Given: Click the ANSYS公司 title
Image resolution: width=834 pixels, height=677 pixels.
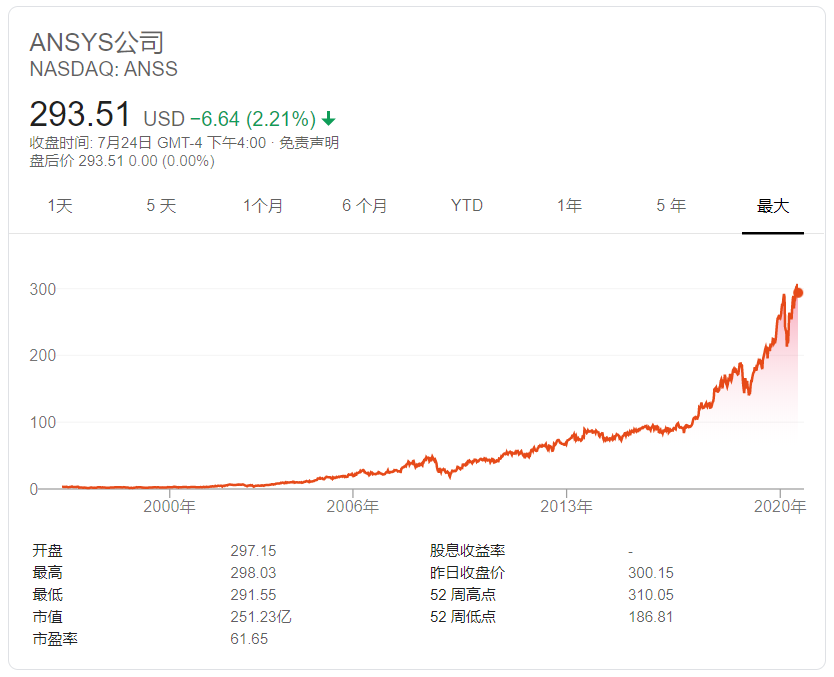Looking at the screenshot, I should point(96,43).
